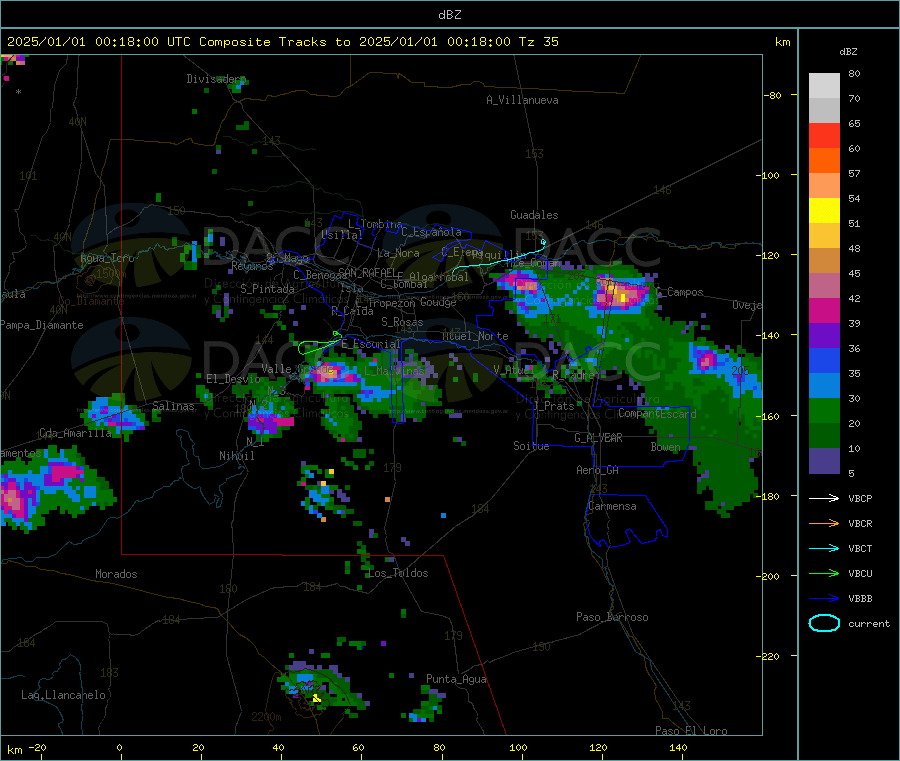900x761 pixels.
Task: Click the cyan VBCT arrow in legend
Action: pyautogui.click(x=824, y=548)
